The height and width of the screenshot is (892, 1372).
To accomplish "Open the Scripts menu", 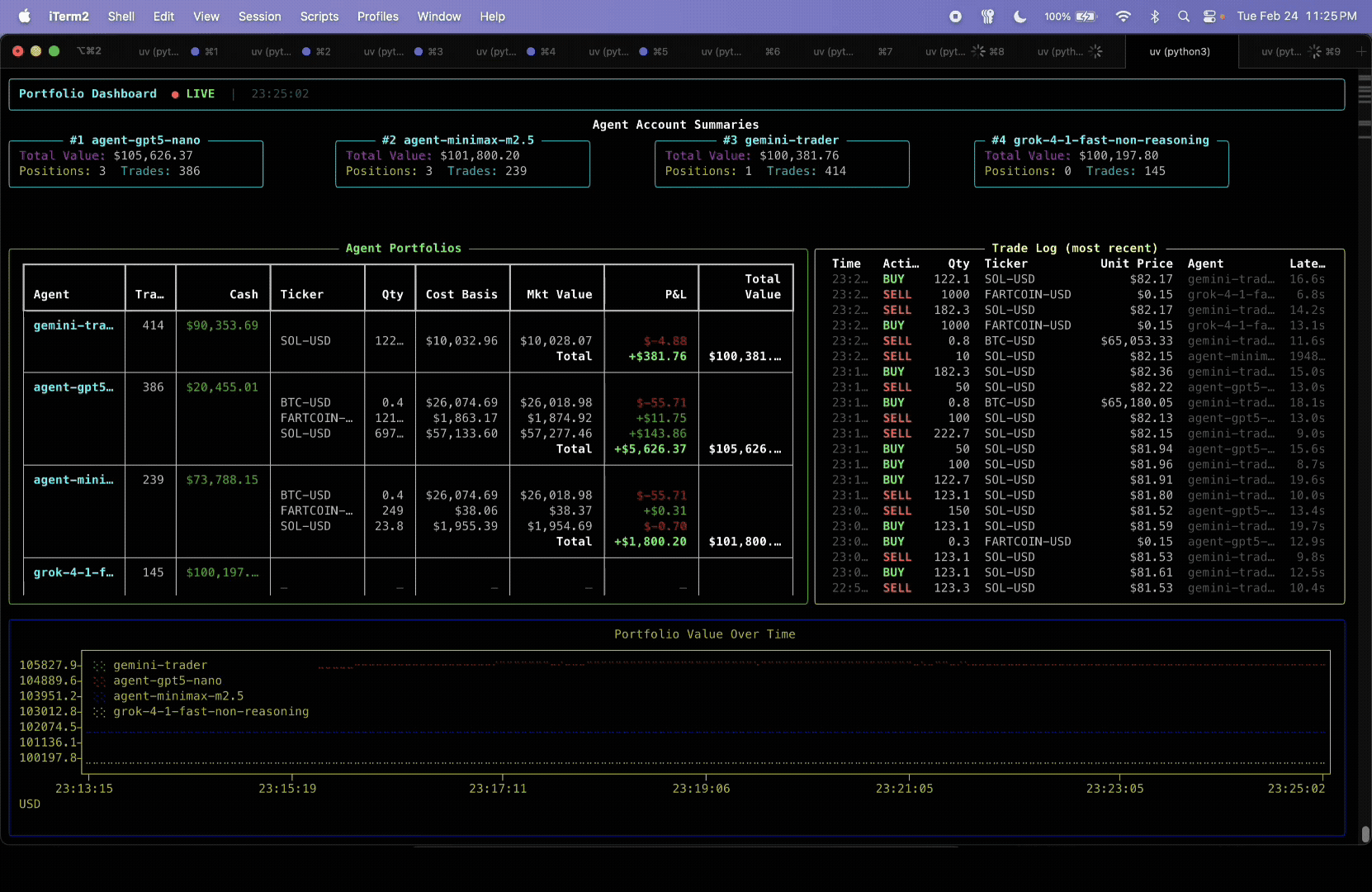I will [x=319, y=17].
